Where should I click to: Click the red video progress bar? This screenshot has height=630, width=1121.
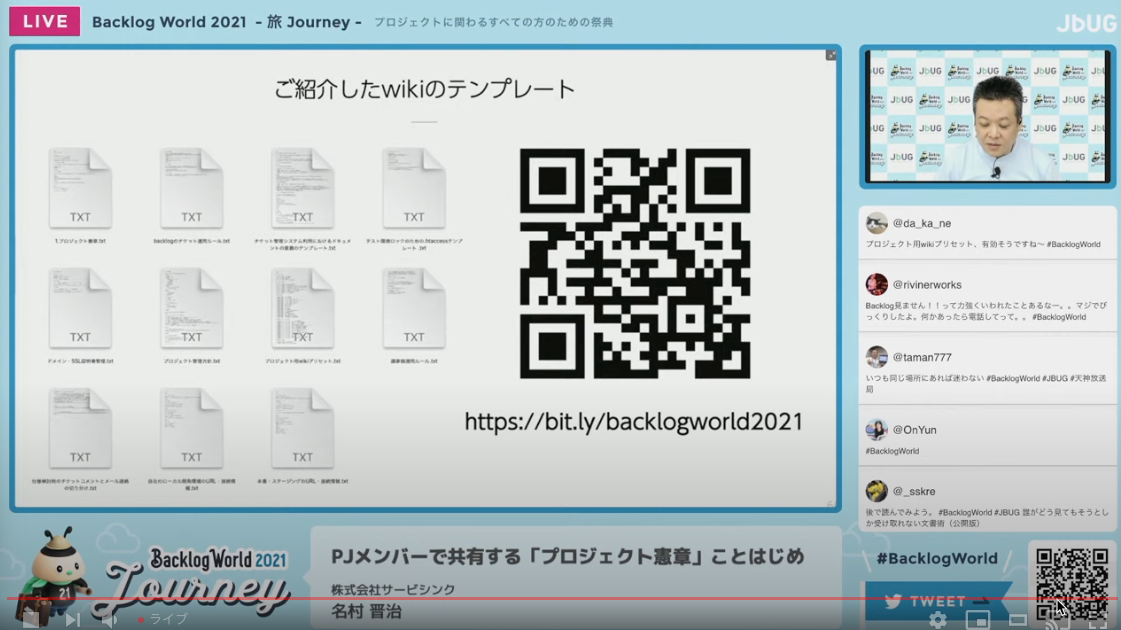pyautogui.click(x=560, y=599)
